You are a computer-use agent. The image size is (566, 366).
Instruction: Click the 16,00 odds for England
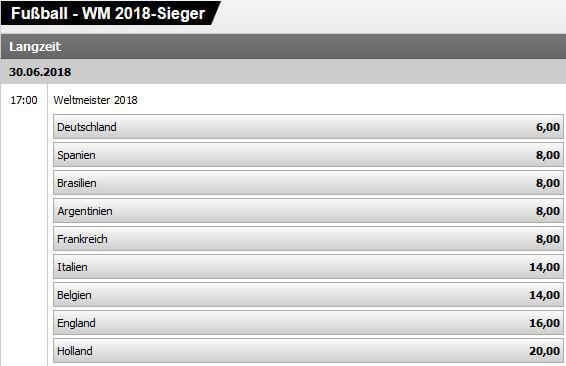[x=544, y=323]
